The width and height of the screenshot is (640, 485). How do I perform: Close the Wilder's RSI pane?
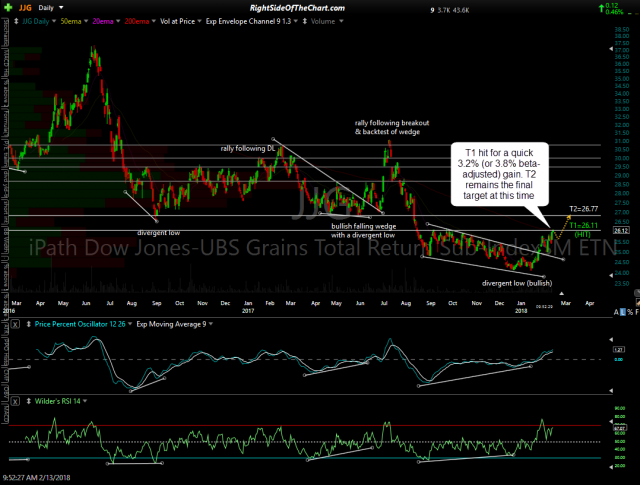coord(15,402)
